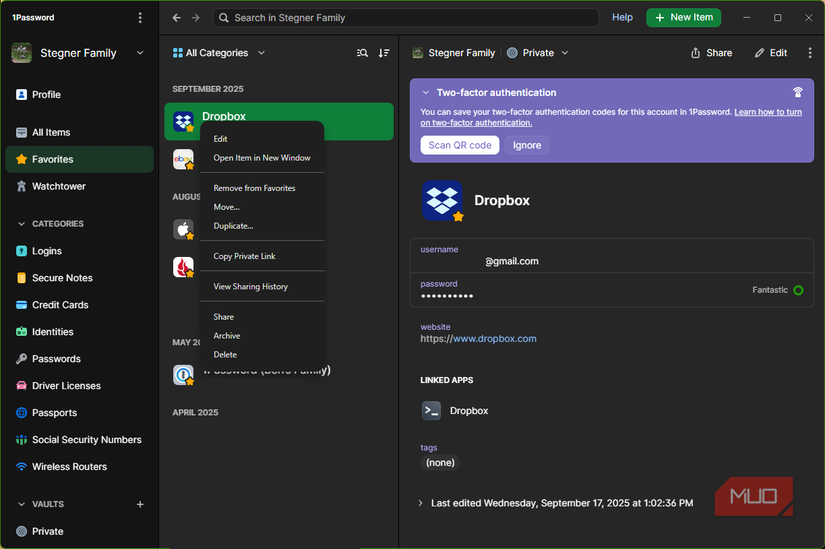
Task: Choose Share in the context menu
Action: pyautogui.click(x=261, y=317)
